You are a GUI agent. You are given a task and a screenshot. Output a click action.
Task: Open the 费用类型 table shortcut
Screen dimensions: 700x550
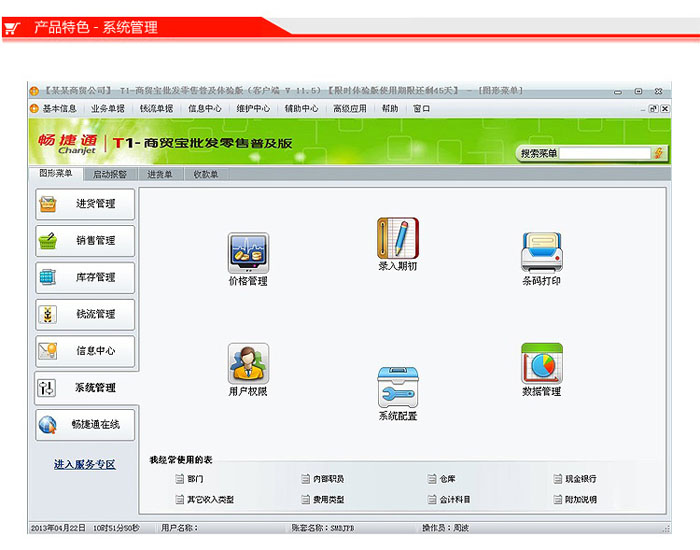(x=329, y=500)
